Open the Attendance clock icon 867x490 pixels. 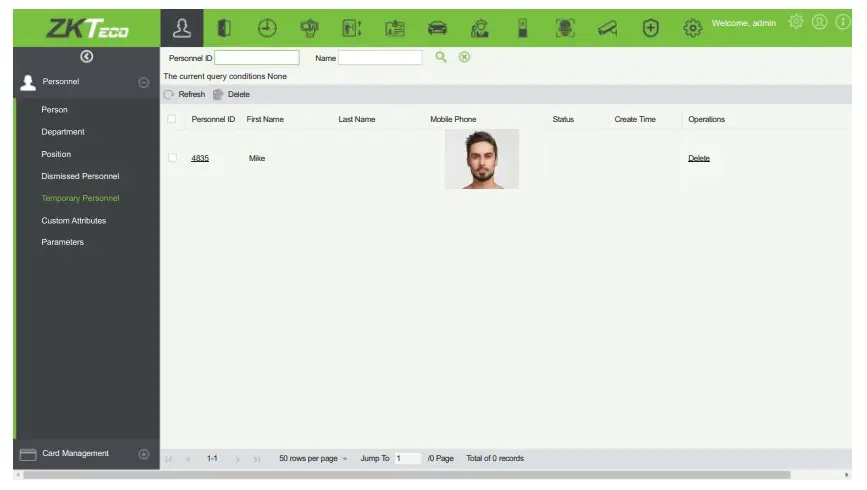[x=267, y=28]
